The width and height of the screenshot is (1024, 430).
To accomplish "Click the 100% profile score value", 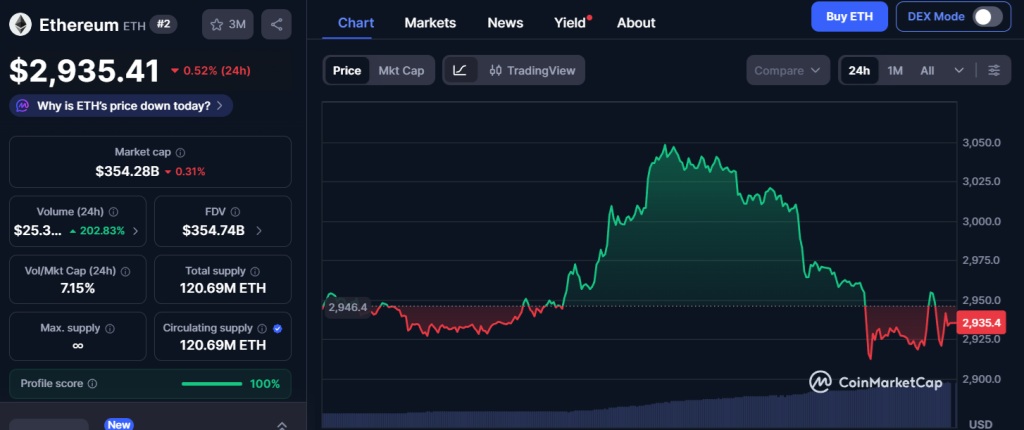I will (265, 384).
